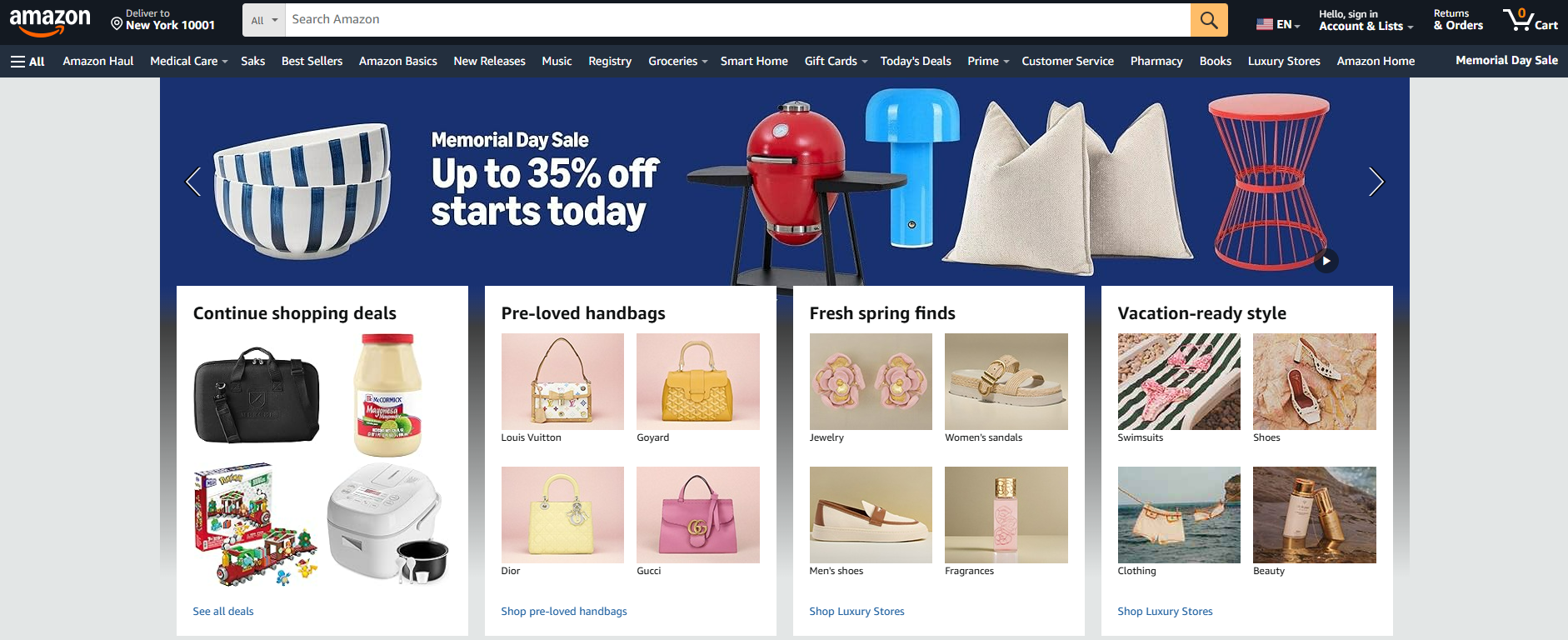Go to Best Sellers
The width and height of the screenshot is (1568, 640).
pos(312,61)
